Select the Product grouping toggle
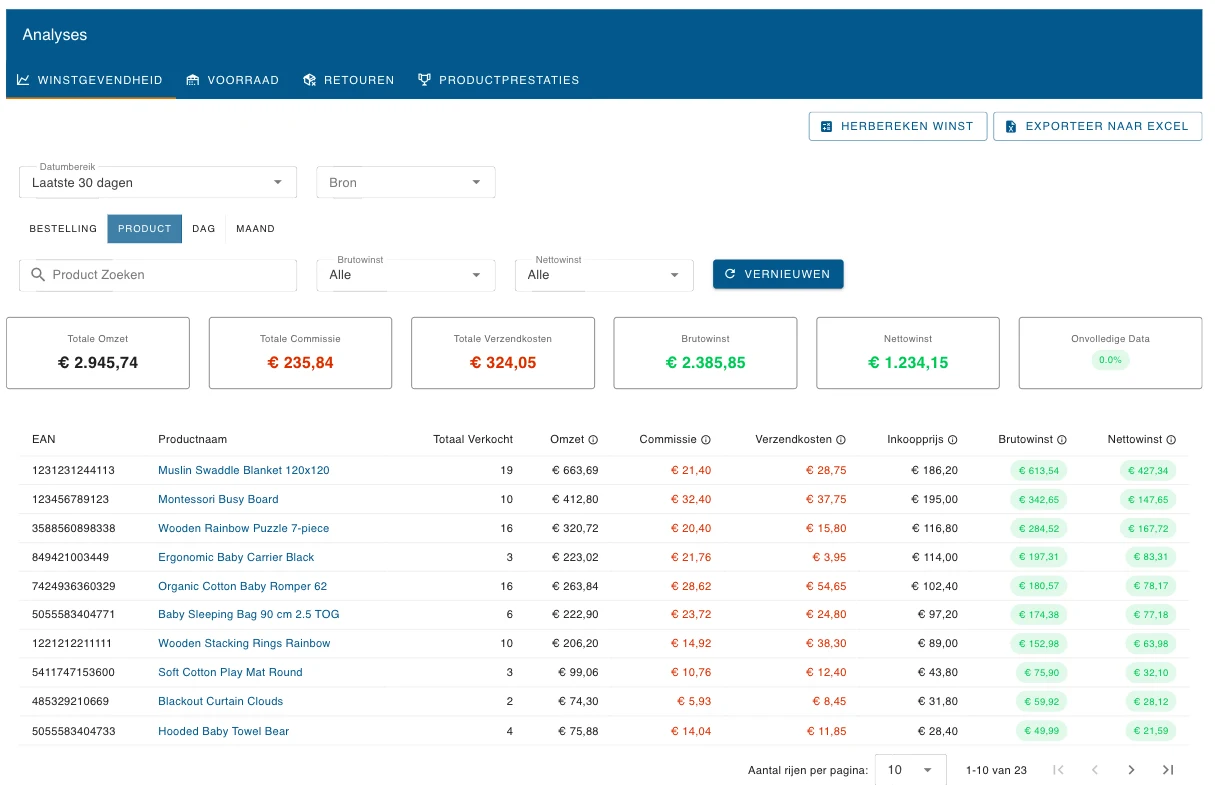Image resolution: width=1215 pixels, height=785 pixels. 145,229
